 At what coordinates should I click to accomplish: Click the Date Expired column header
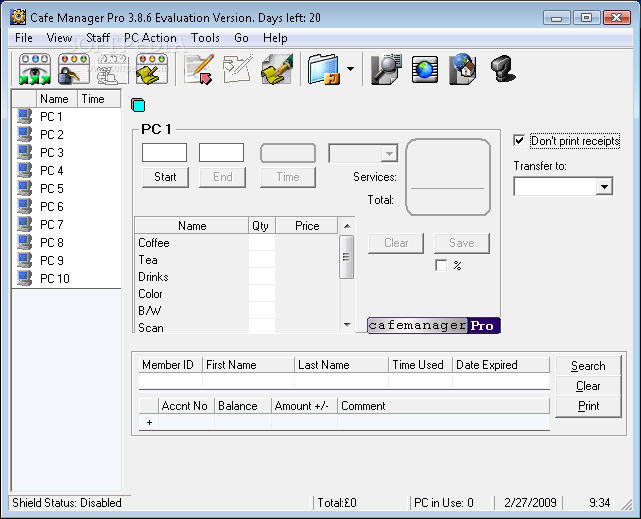click(x=501, y=365)
